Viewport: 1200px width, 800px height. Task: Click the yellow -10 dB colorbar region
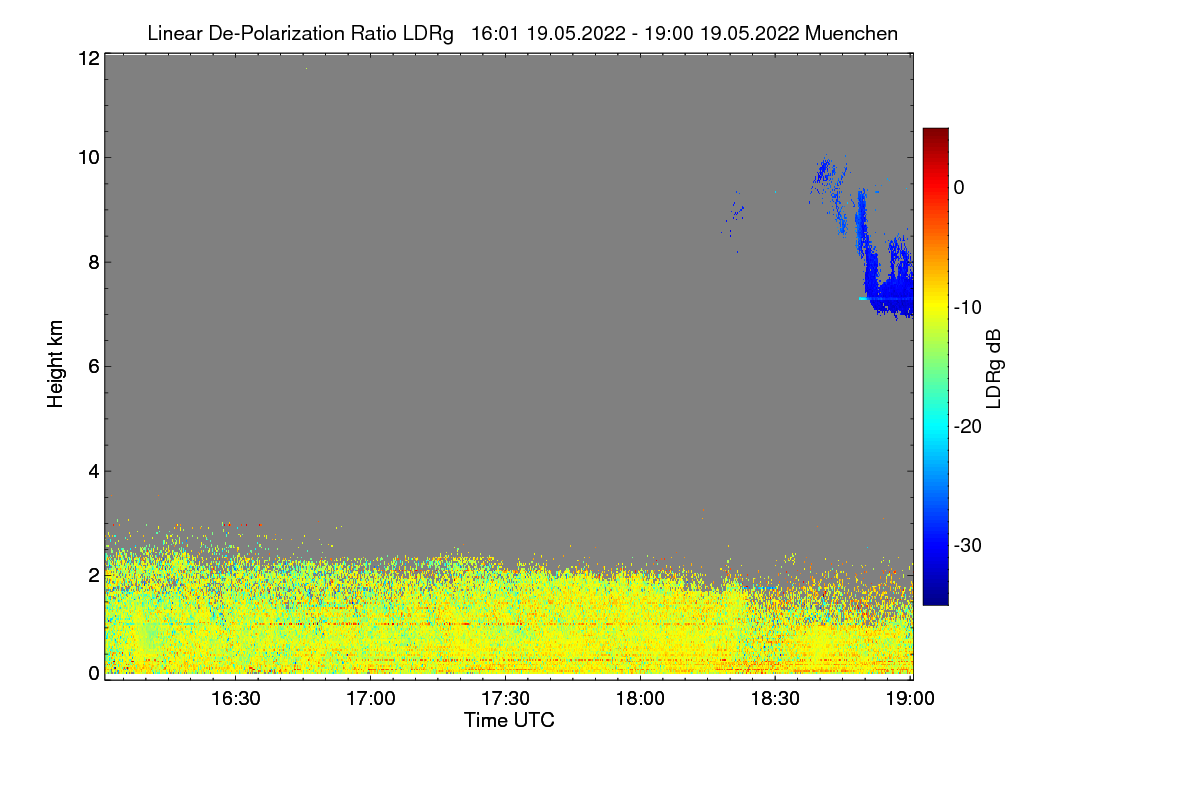click(x=935, y=307)
